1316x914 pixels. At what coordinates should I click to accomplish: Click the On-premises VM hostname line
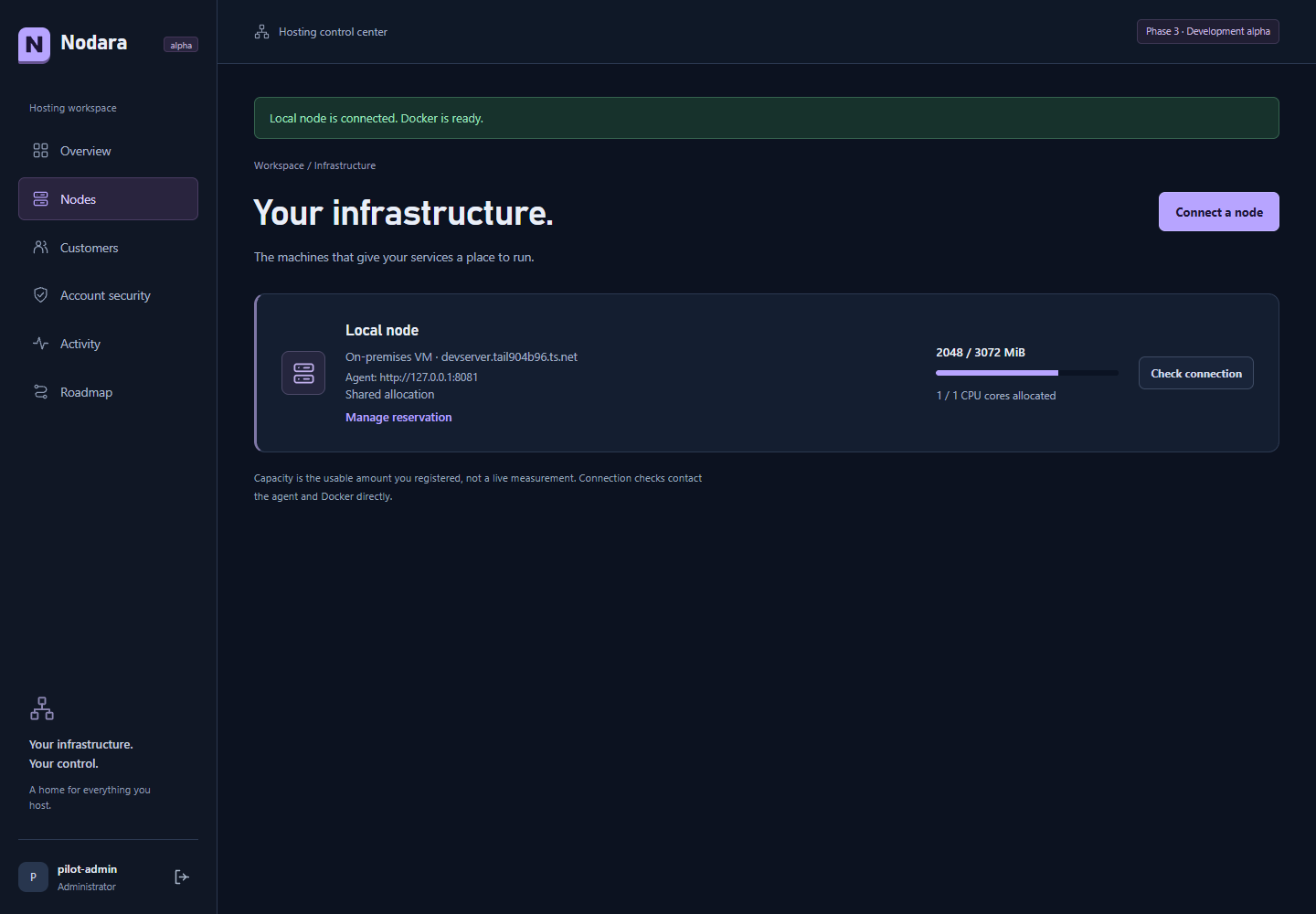coord(462,357)
